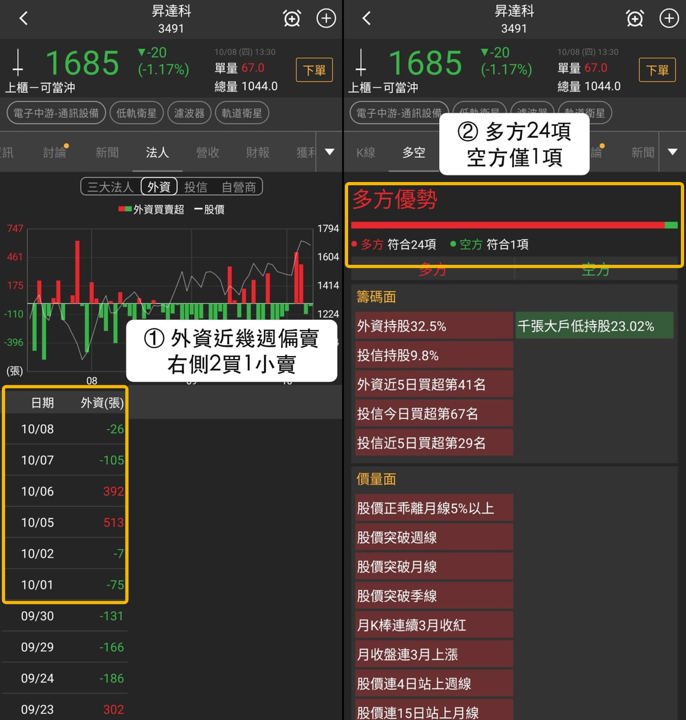The image size is (686, 720).
Task: Open 股價連4日站上週線 item
Action: point(433,683)
